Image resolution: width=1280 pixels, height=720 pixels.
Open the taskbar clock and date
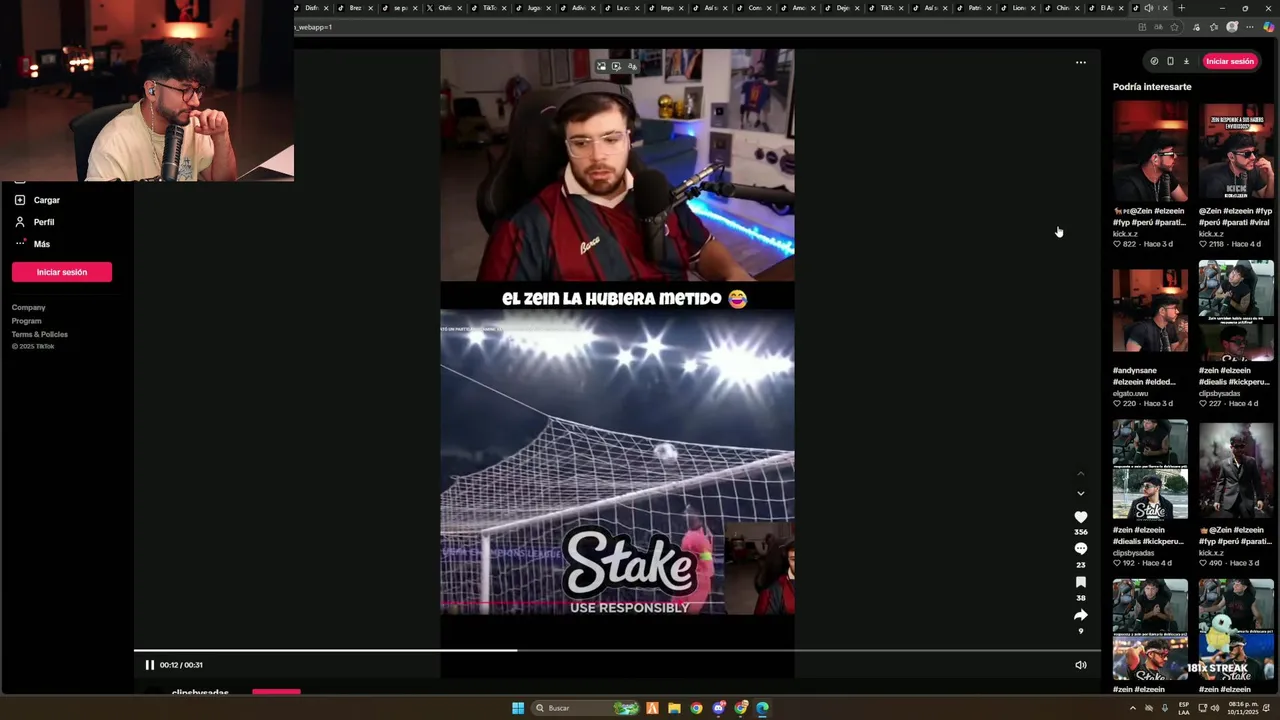(x=1241, y=708)
